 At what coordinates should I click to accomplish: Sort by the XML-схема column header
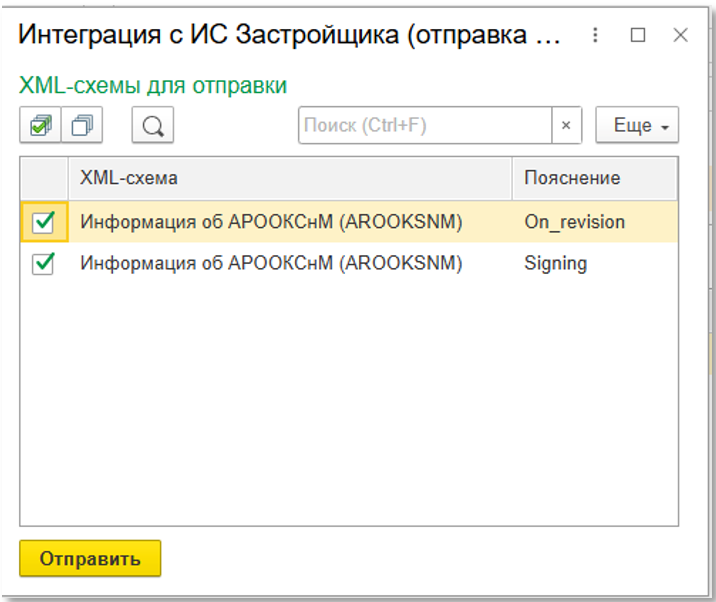pos(290,178)
